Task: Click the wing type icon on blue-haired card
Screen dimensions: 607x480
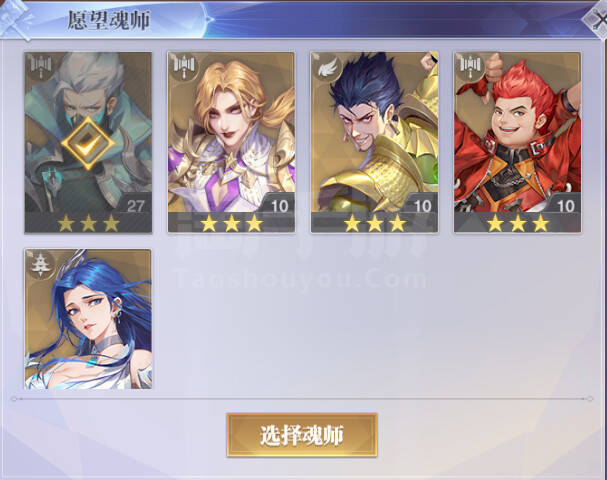Action: [x=328, y=67]
